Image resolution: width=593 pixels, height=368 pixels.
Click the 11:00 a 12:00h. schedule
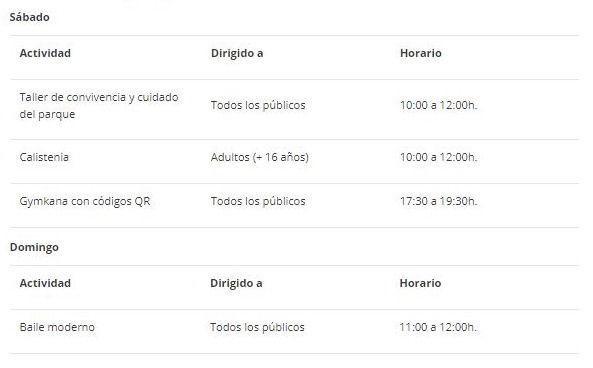438,327
